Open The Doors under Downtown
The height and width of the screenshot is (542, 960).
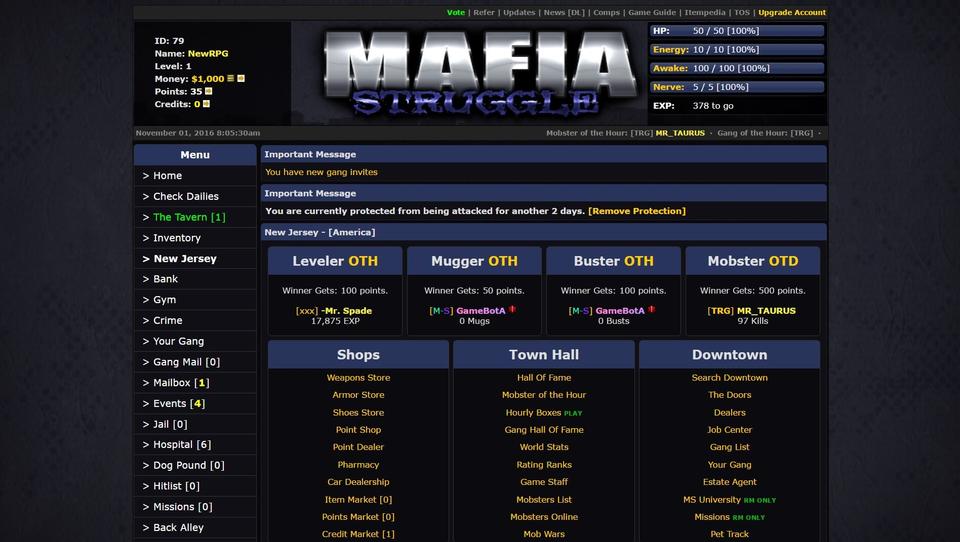pos(729,395)
